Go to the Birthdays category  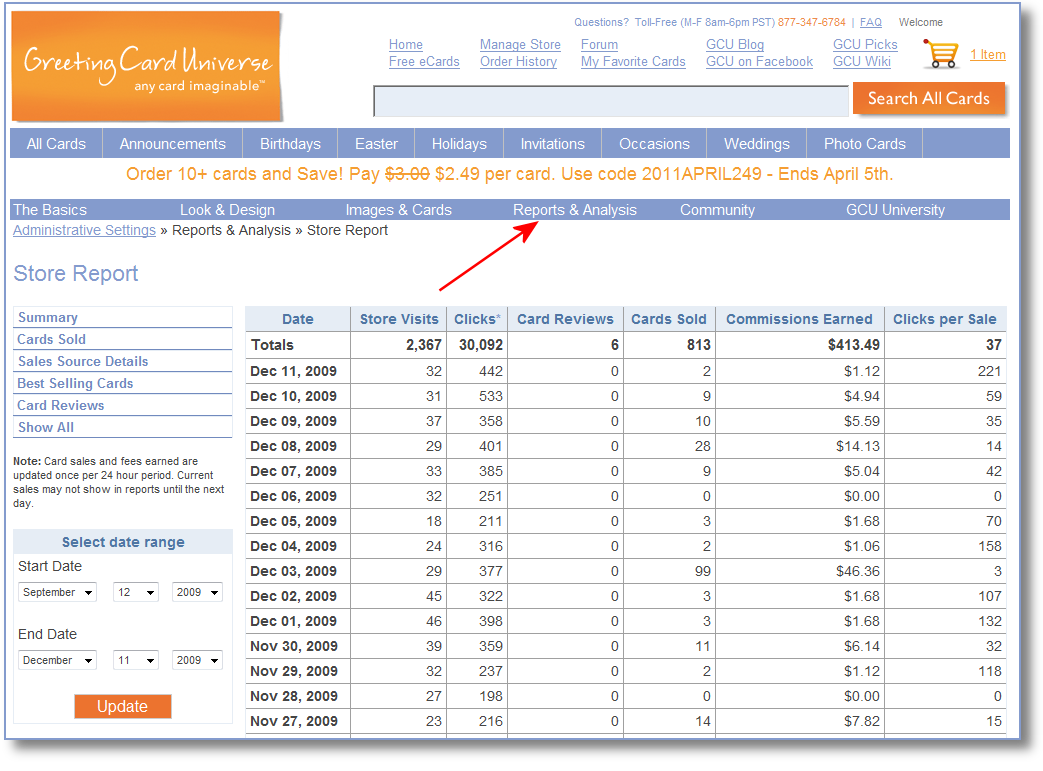point(290,144)
